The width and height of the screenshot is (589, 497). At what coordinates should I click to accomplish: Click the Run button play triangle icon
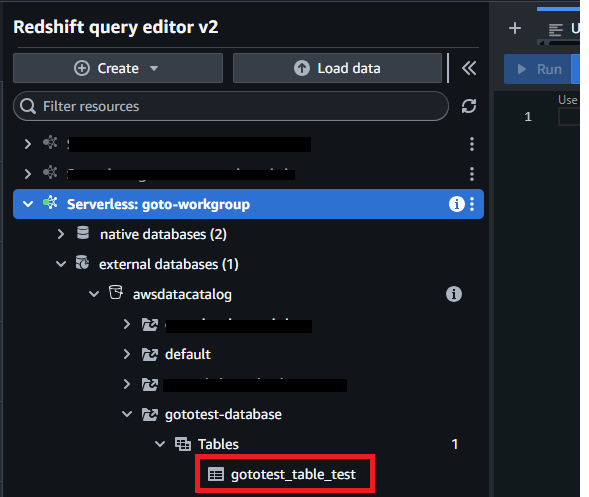(521, 69)
